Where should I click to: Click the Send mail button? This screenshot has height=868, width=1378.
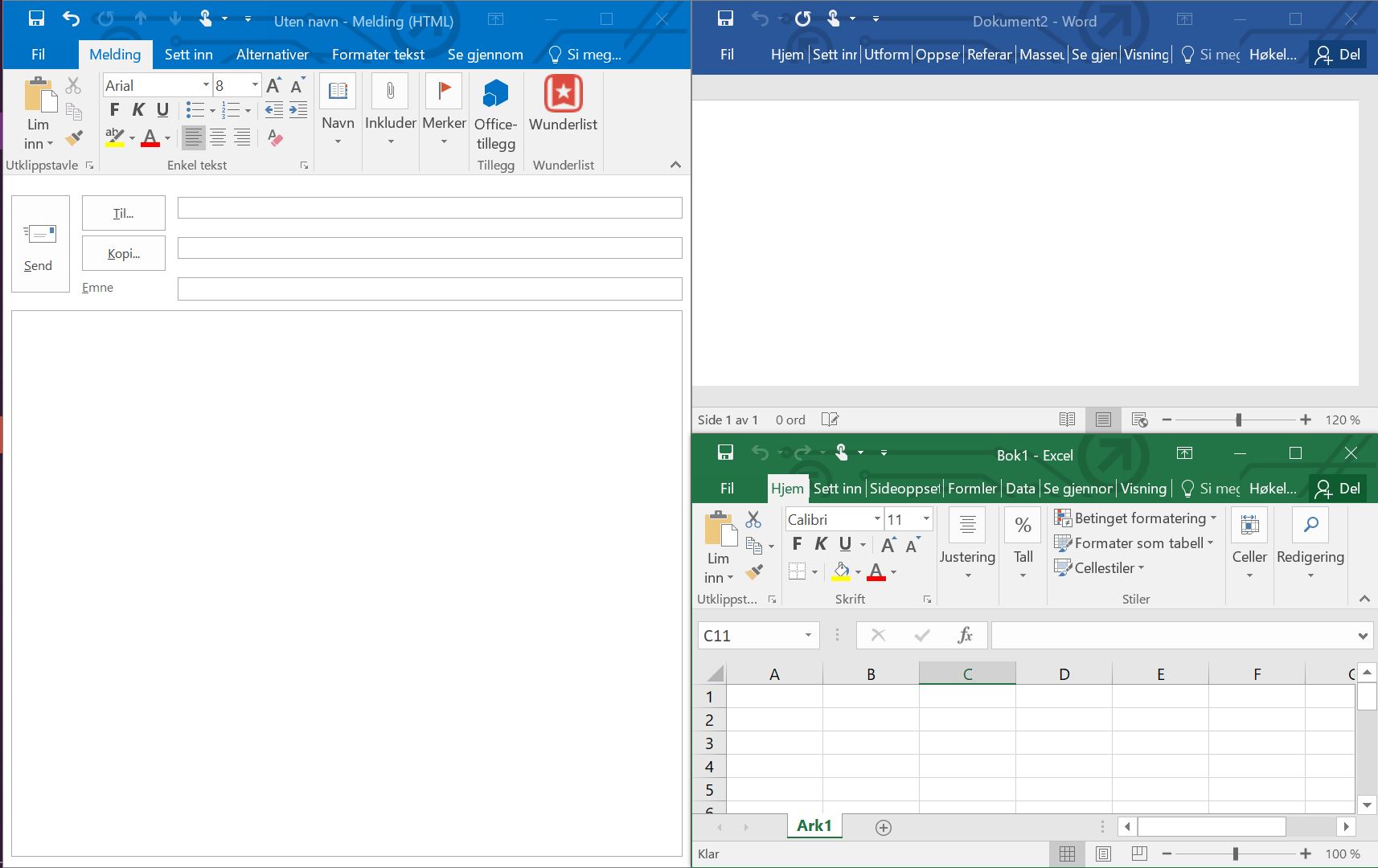(x=39, y=244)
